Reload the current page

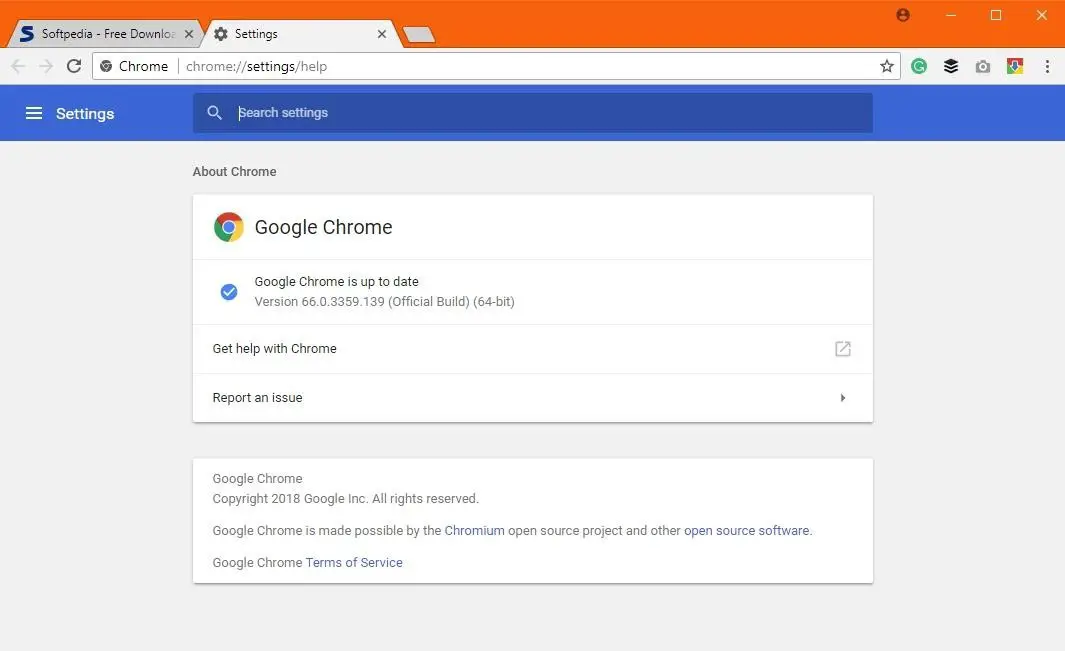74,66
